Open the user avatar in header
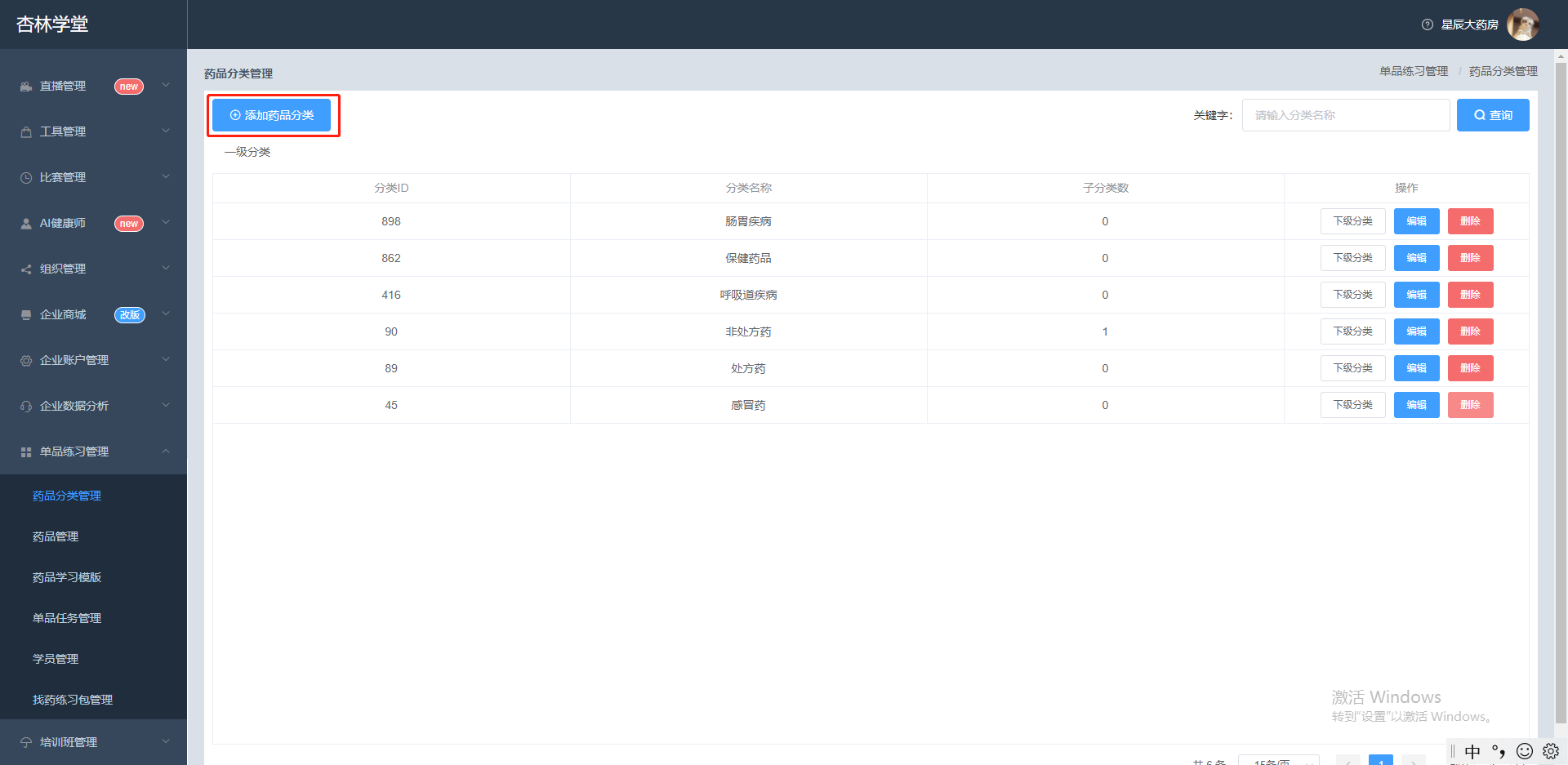The height and width of the screenshot is (765, 1568). click(1522, 24)
